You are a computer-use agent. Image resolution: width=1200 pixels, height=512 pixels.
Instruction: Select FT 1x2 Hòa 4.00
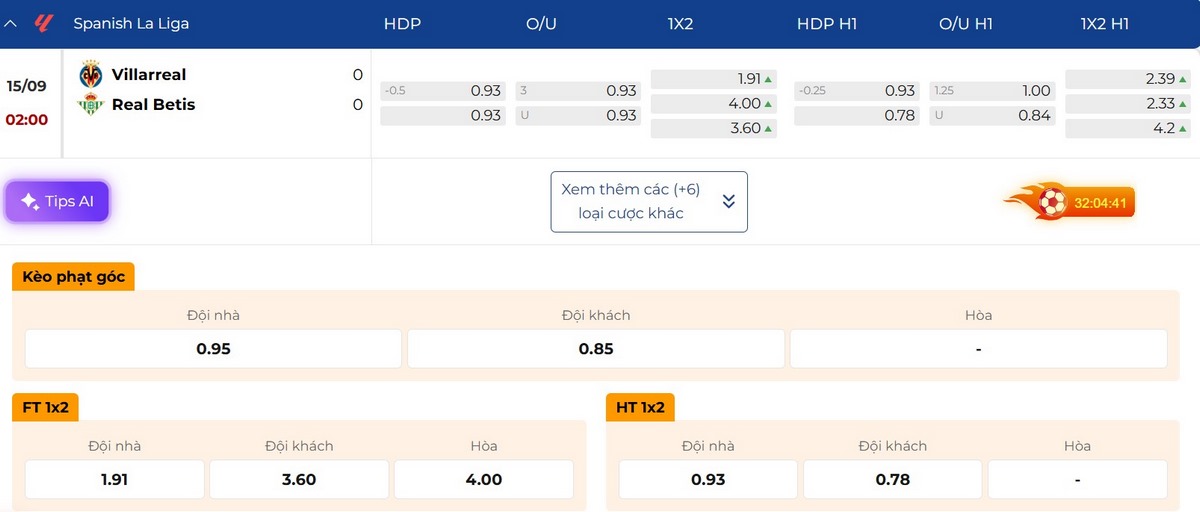pyautogui.click(x=484, y=479)
